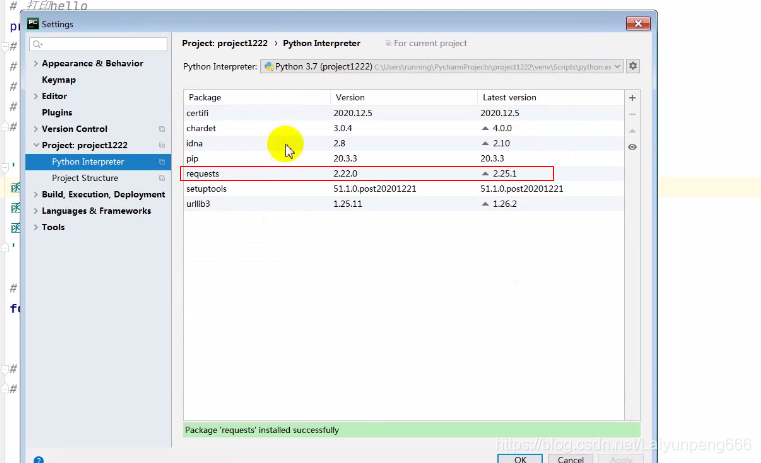Click the upgrade package arrow icon
Screen dimensions: 761x463
(x=632, y=131)
